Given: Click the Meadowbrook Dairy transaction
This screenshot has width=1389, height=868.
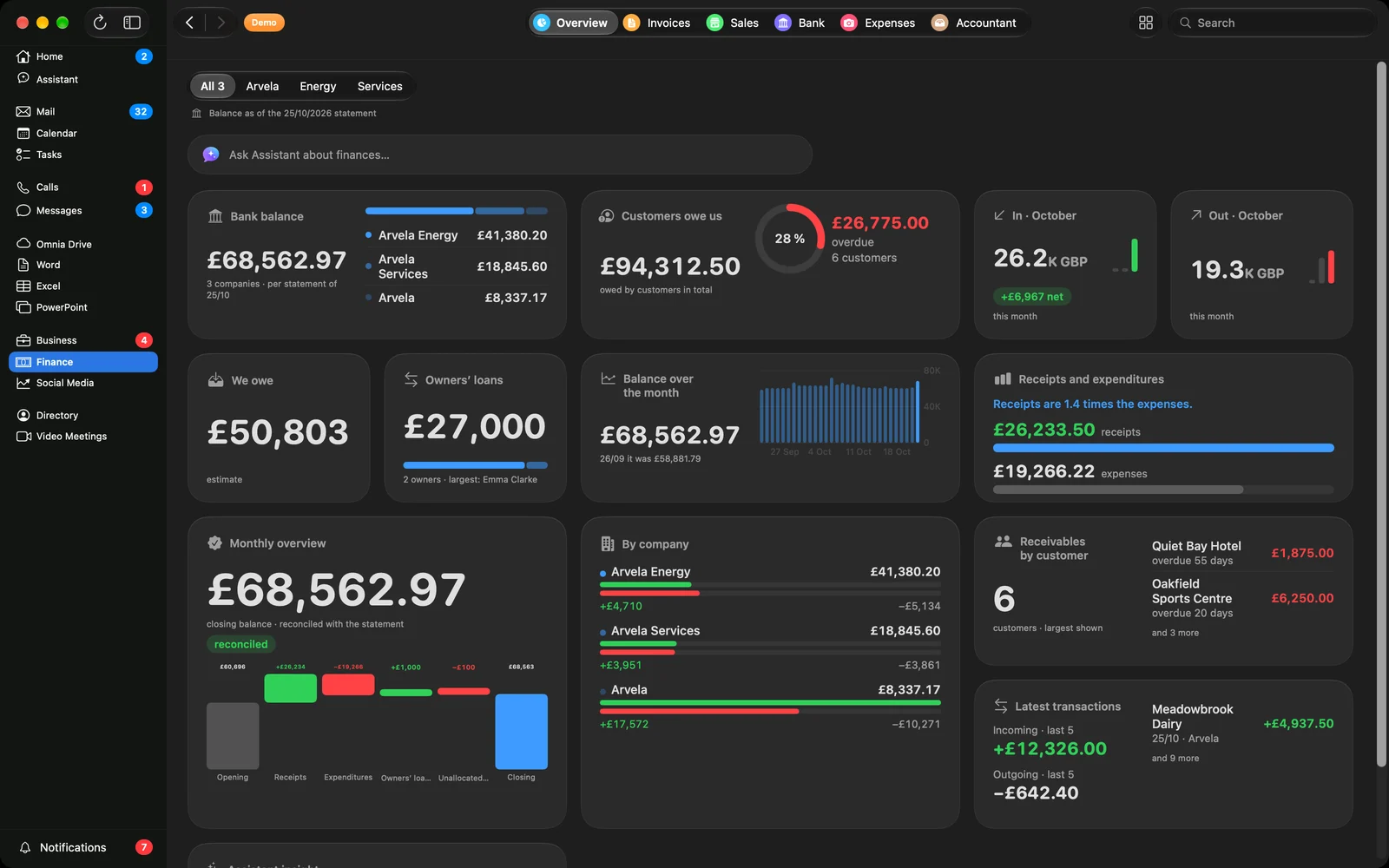Looking at the screenshot, I should [x=1242, y=724].
